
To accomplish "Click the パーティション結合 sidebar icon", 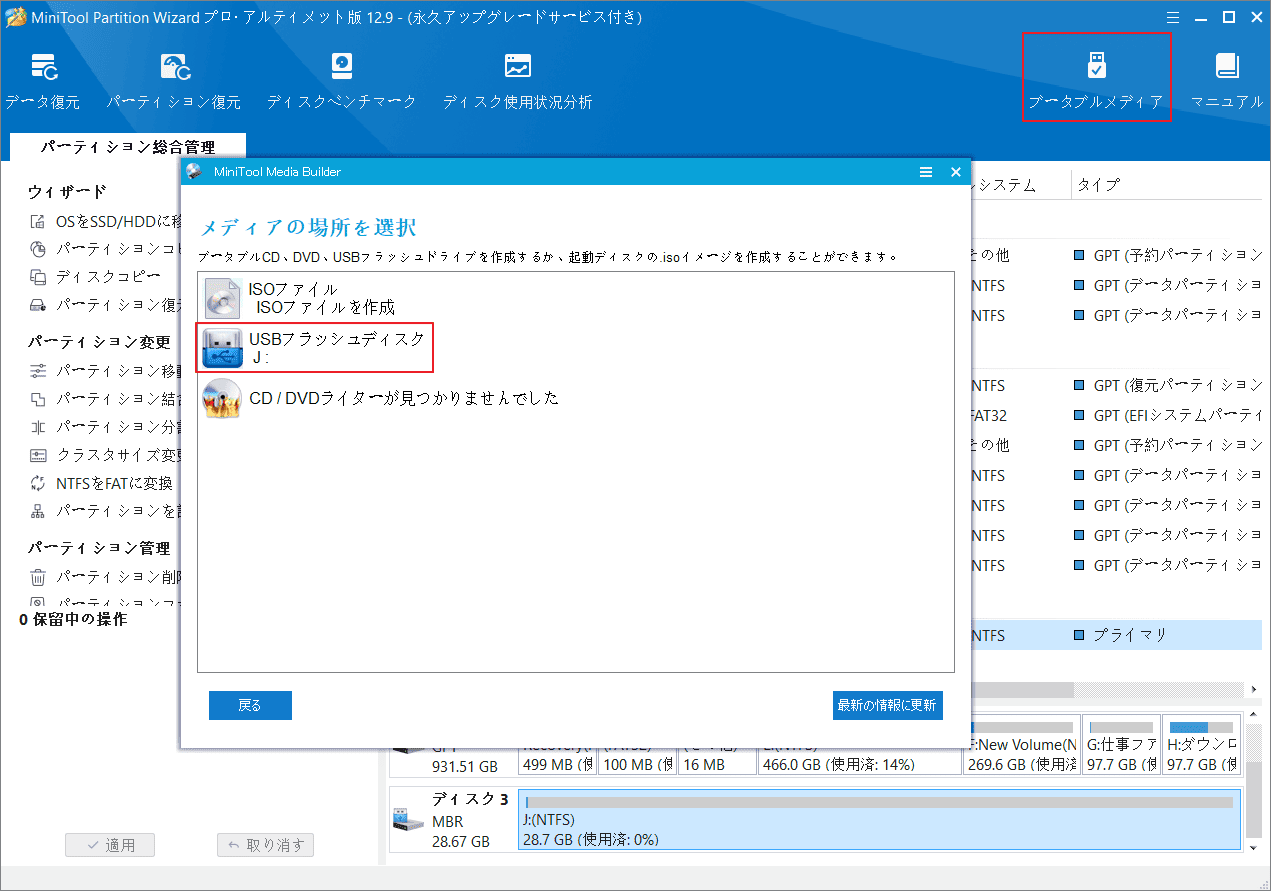I will (x=38, y=399).
